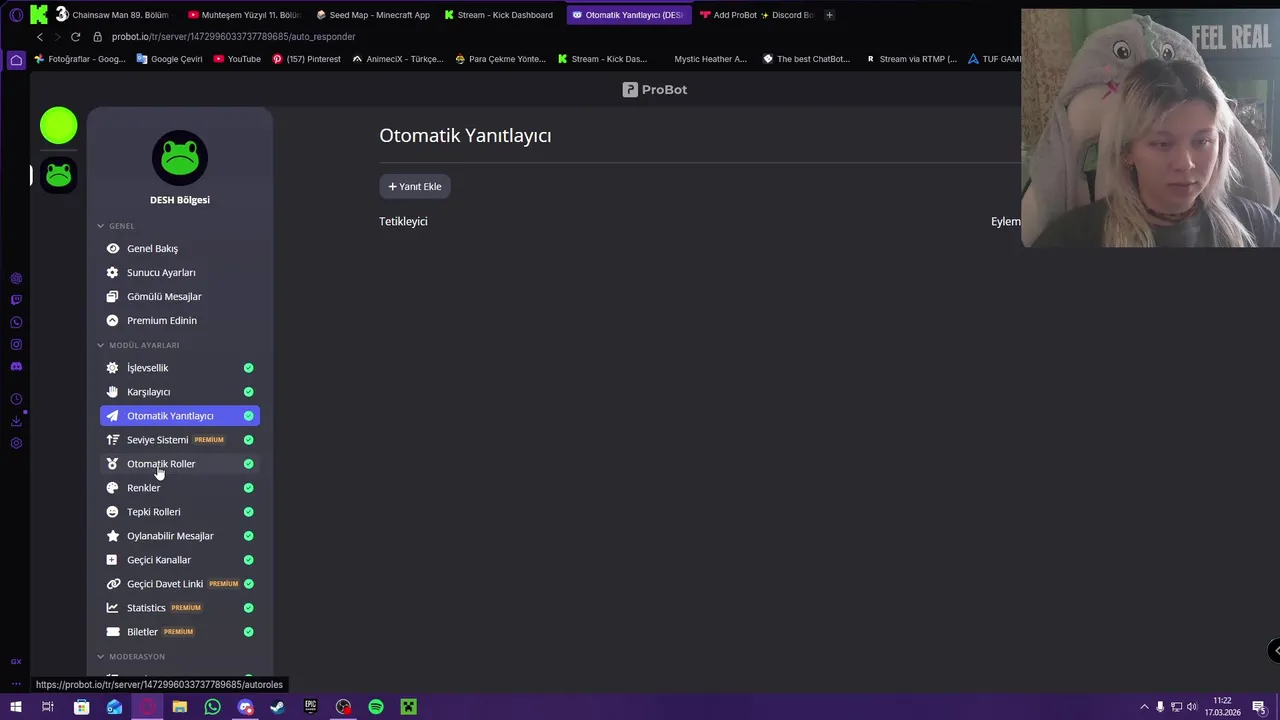
Task: Click the smiley icon beside Tepki Rolleri
Action: (x=112, y=512)
